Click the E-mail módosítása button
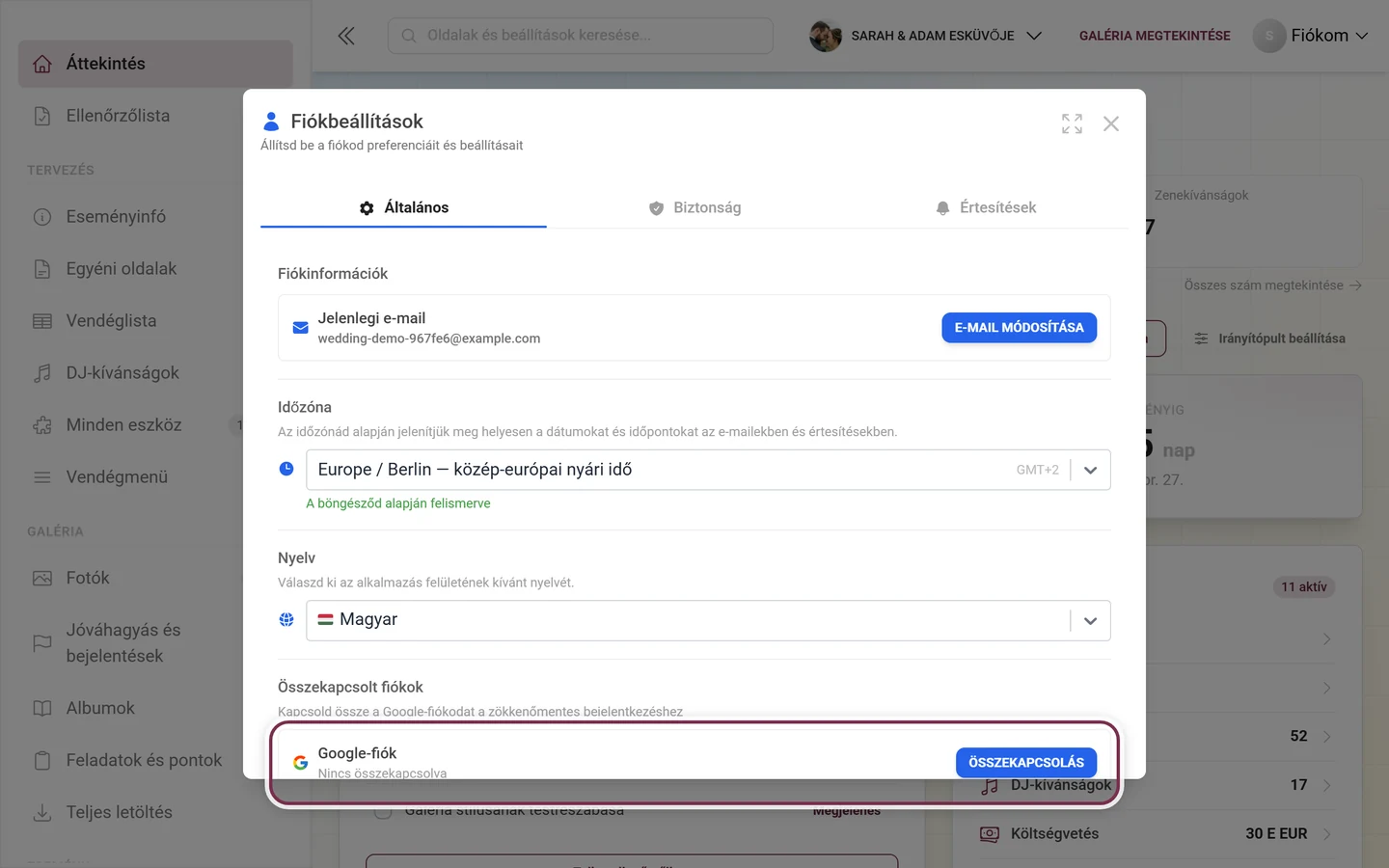Image resolution: width=1389 pixels, height=868 pixels. click(x=1019, y=328)
